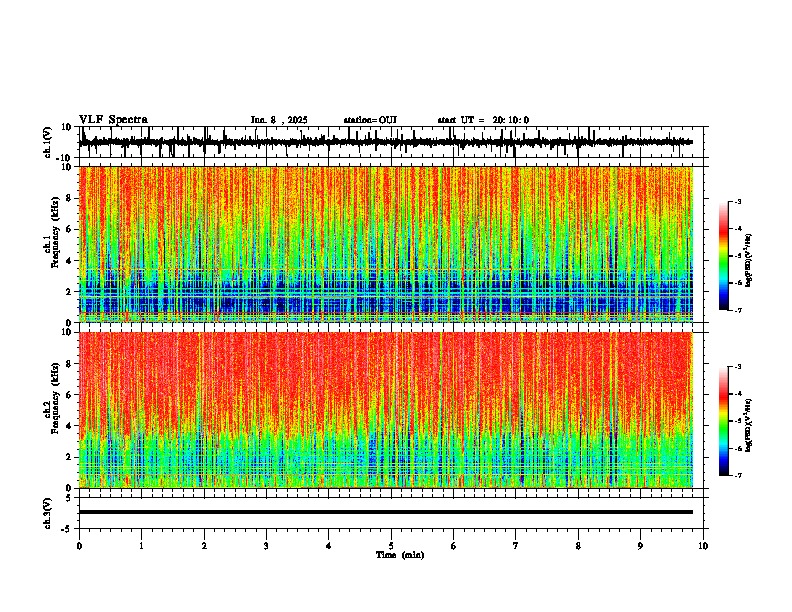The width and height of the screenshot is (792, 612).
Task: Click the ch.1 voltage waveform trace
Action: pos(386,142)
